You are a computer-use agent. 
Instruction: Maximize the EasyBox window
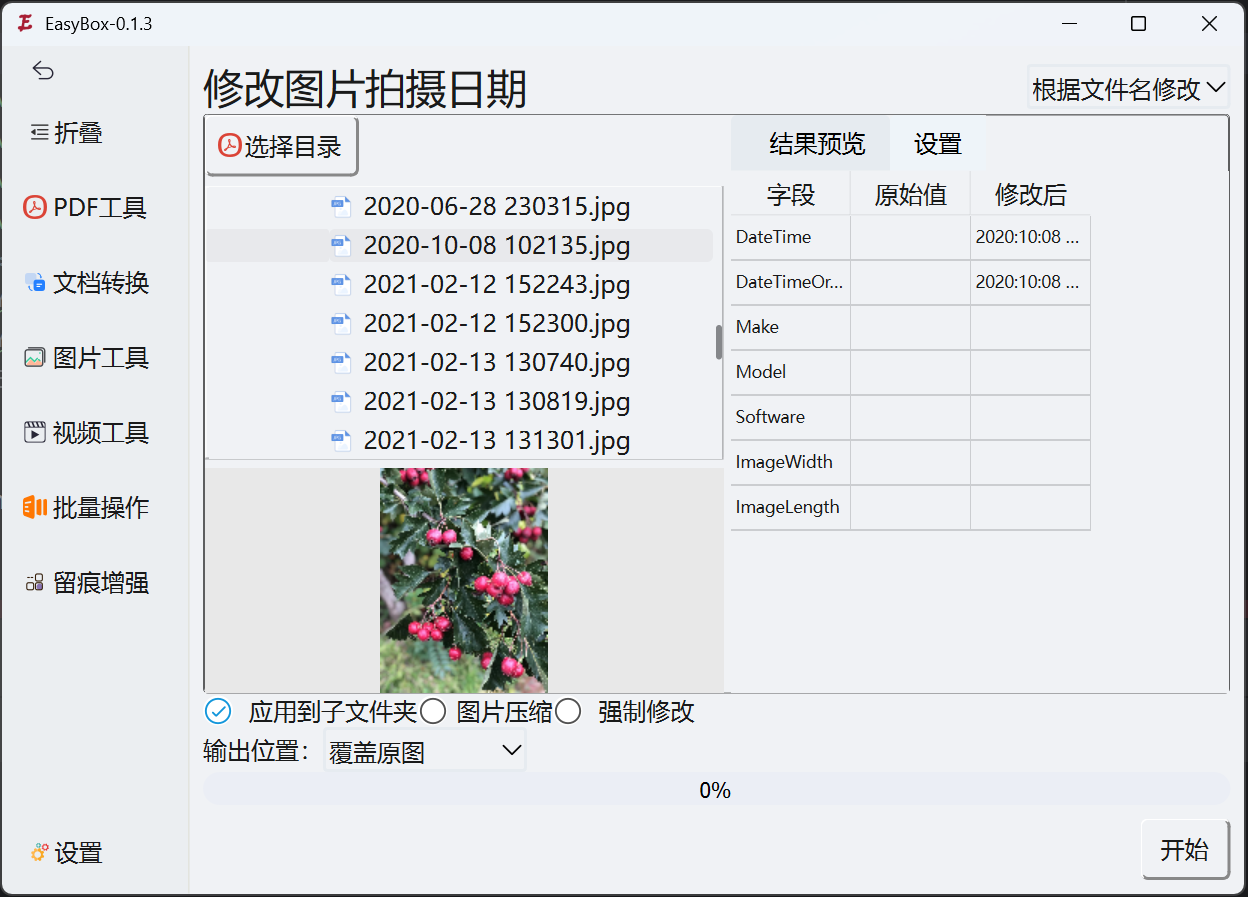click(1138, 24)
